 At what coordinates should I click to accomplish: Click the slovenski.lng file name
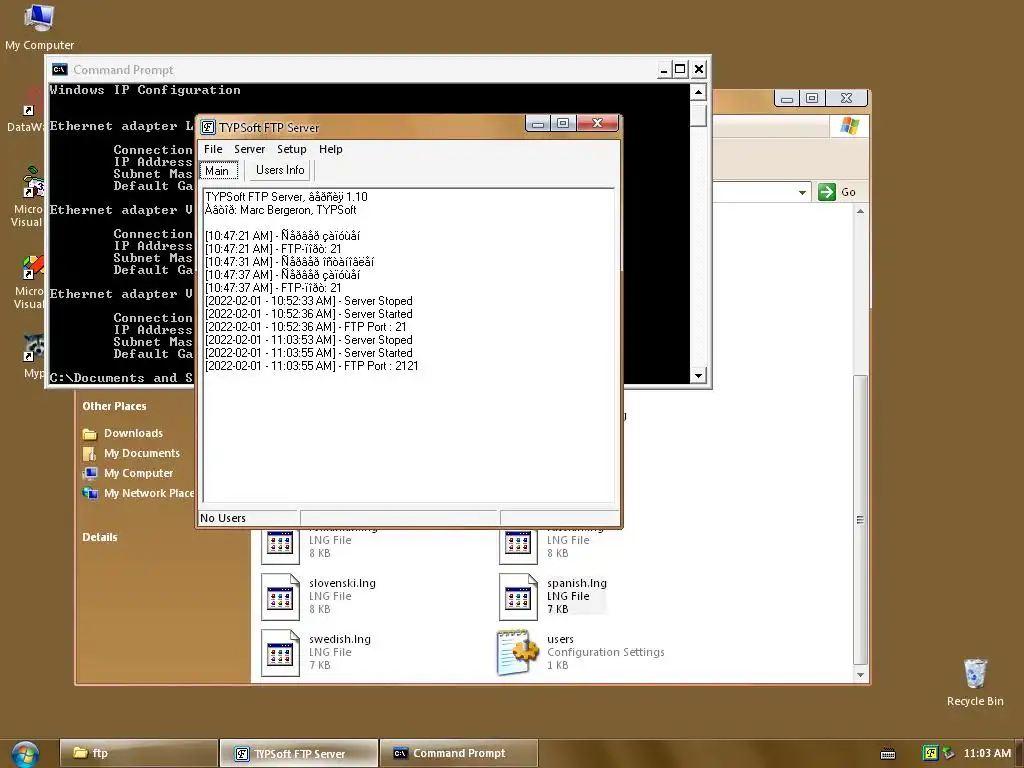(x=342, y=583)
